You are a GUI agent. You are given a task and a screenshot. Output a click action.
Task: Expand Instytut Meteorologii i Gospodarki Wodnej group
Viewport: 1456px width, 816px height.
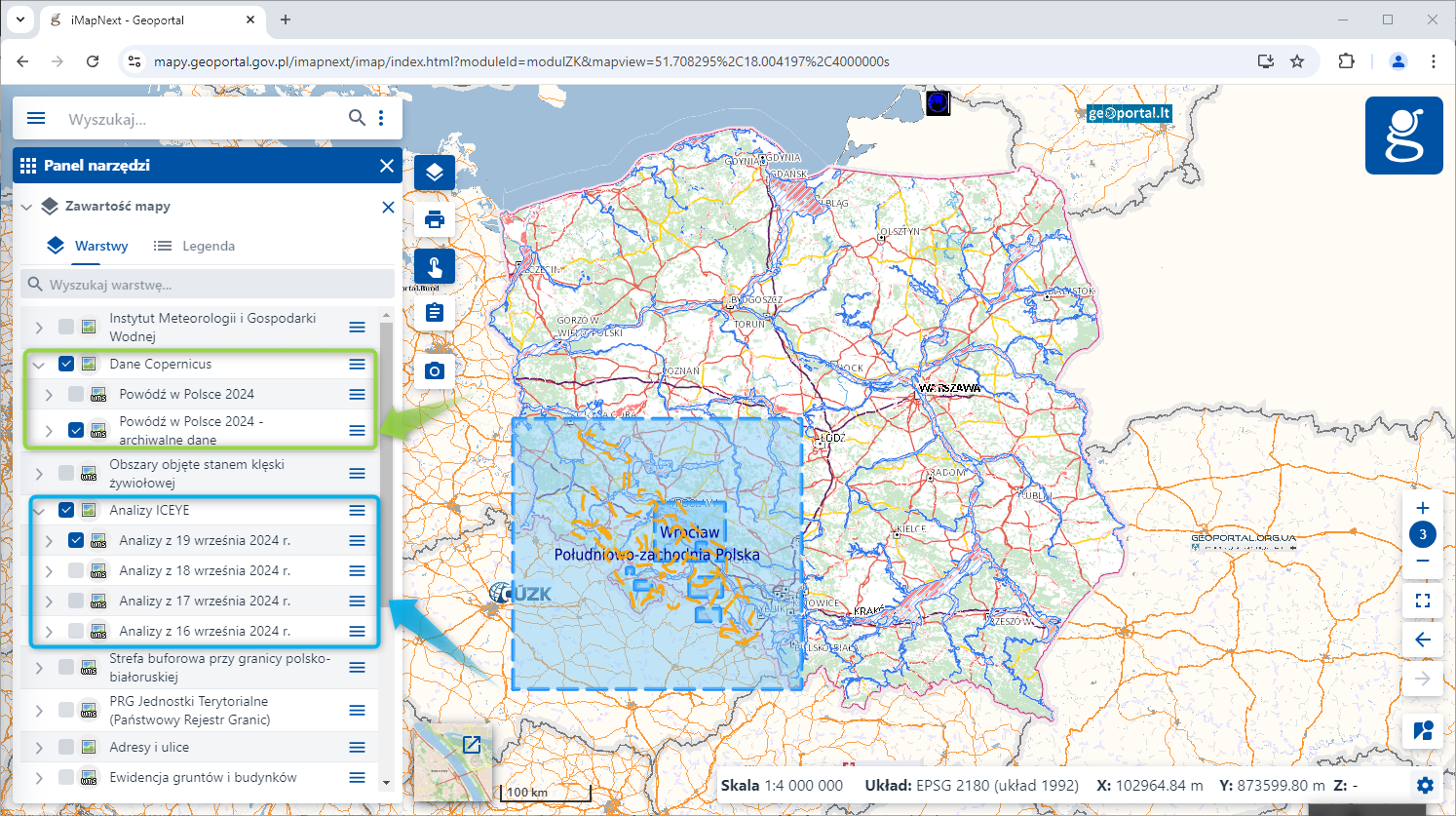tap(39, 327)
